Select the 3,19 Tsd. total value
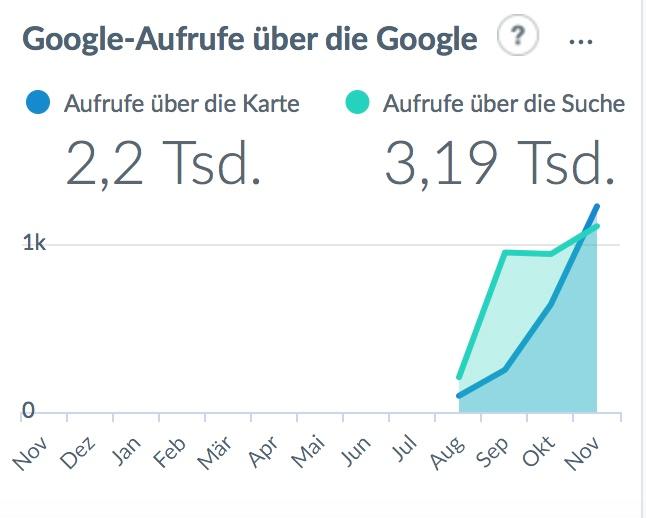646x518 pixels. 499,163
